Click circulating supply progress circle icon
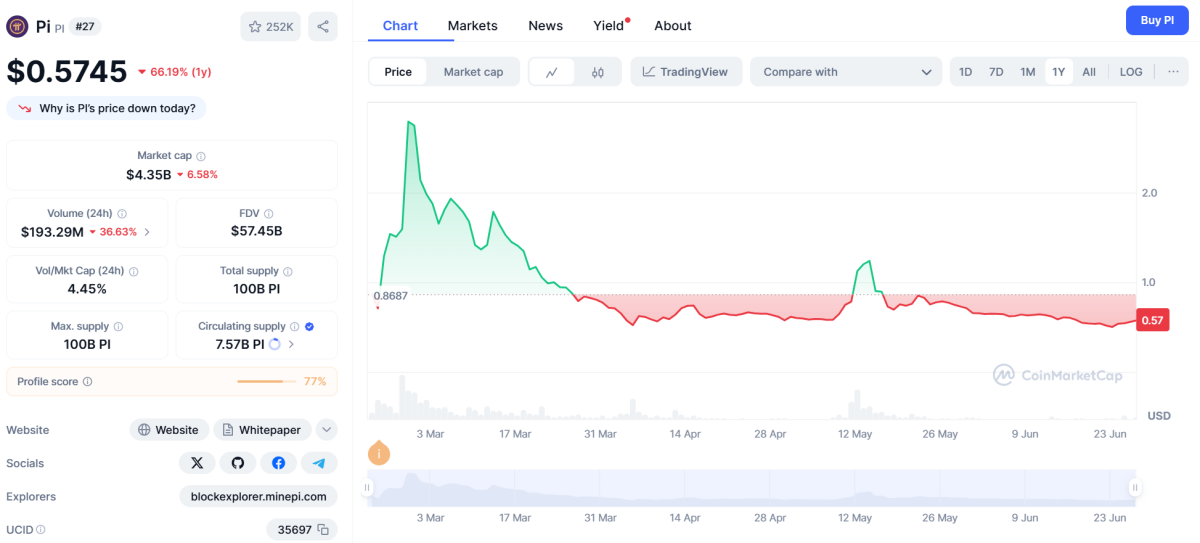The width and height of the screenshot is (1200, 543). (x=275, y=344)
